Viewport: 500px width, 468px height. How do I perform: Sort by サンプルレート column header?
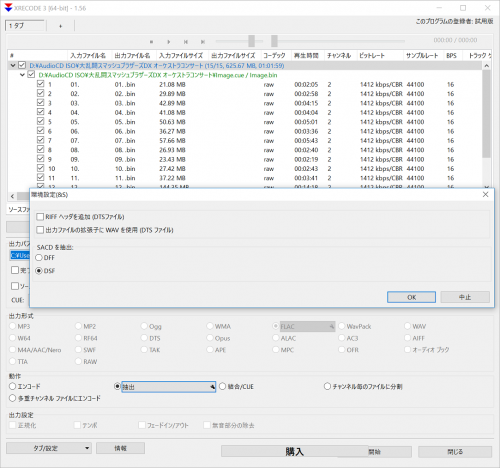pyautogui.click(x=422, y=56)
